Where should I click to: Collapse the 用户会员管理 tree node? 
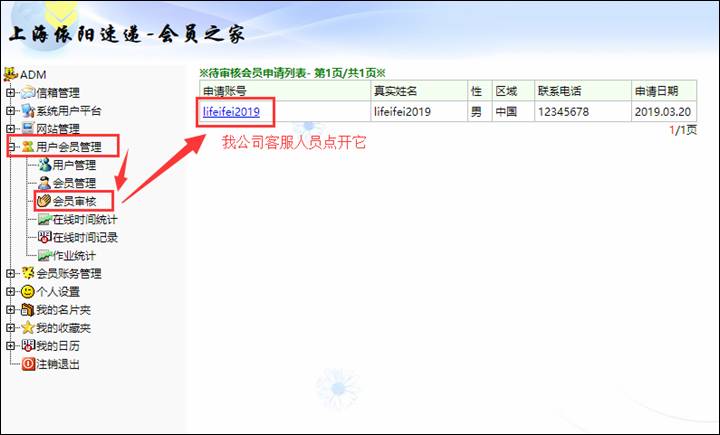(11, 147)
